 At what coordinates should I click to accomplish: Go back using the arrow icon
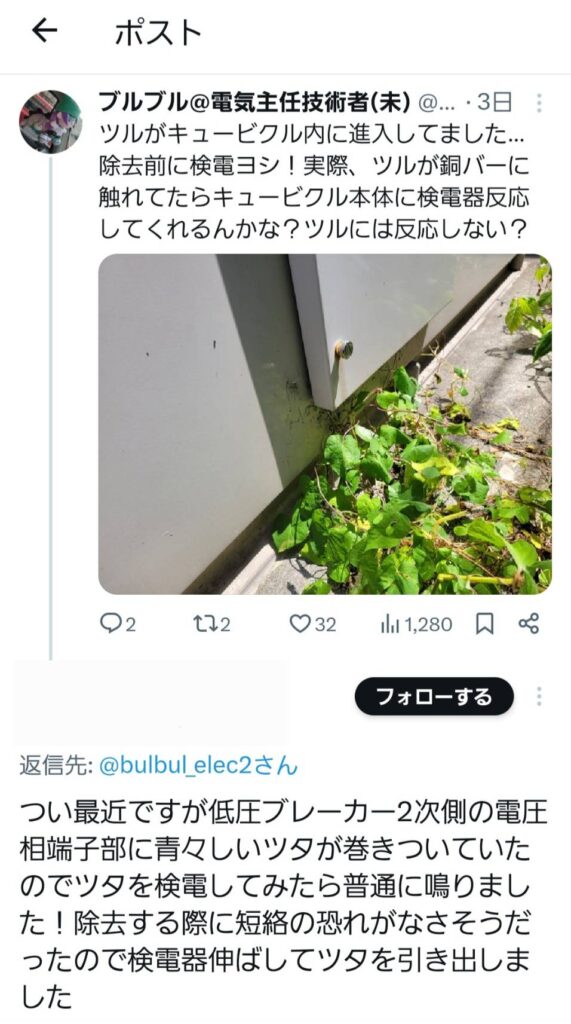tap(44, 31)
